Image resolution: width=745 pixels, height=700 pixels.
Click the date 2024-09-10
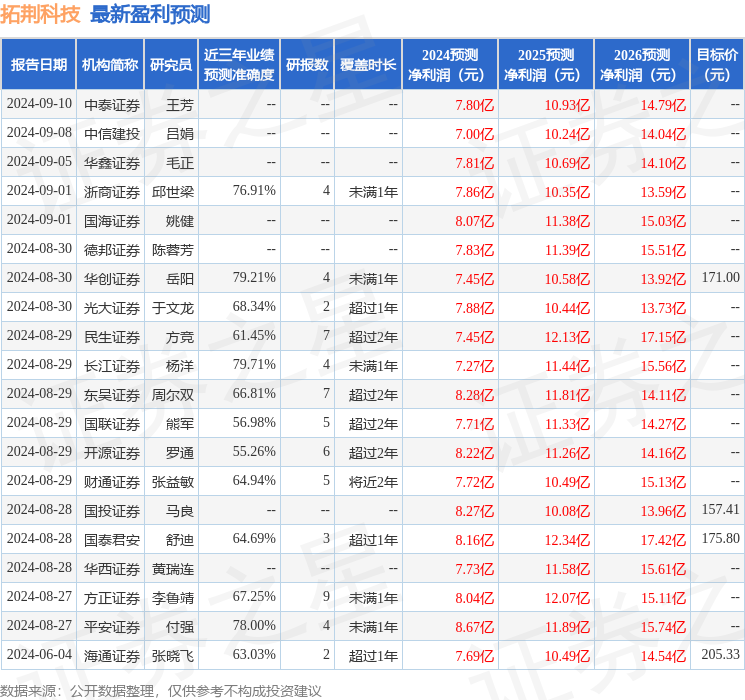[39, 104]
